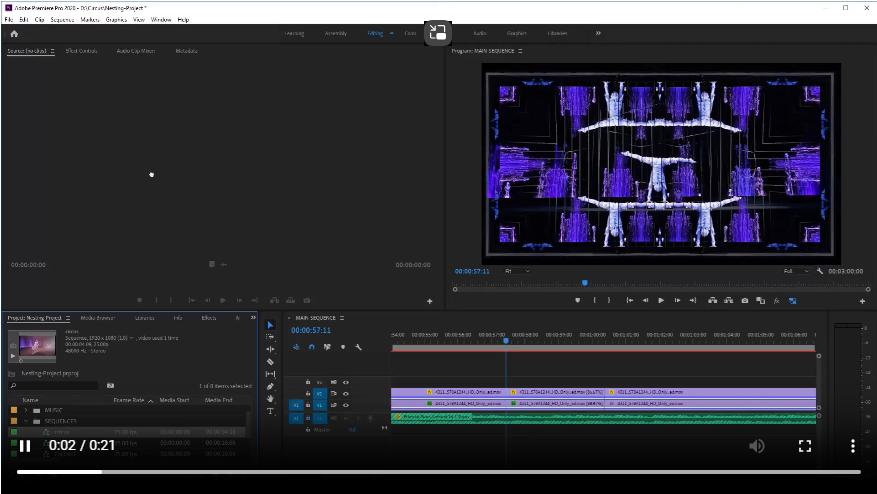Switch to Effect Controls tab
877x494 pixels.
click(81, 51)
